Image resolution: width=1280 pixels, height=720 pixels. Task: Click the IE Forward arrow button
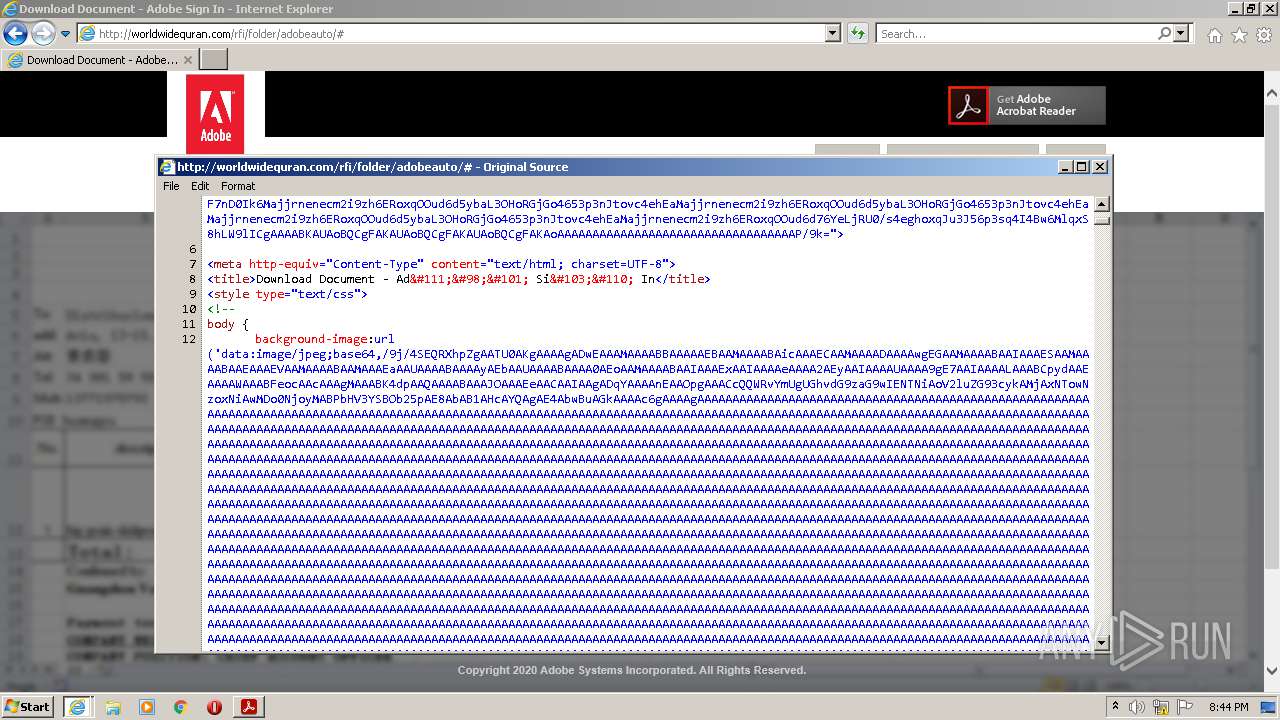(43, 33)
